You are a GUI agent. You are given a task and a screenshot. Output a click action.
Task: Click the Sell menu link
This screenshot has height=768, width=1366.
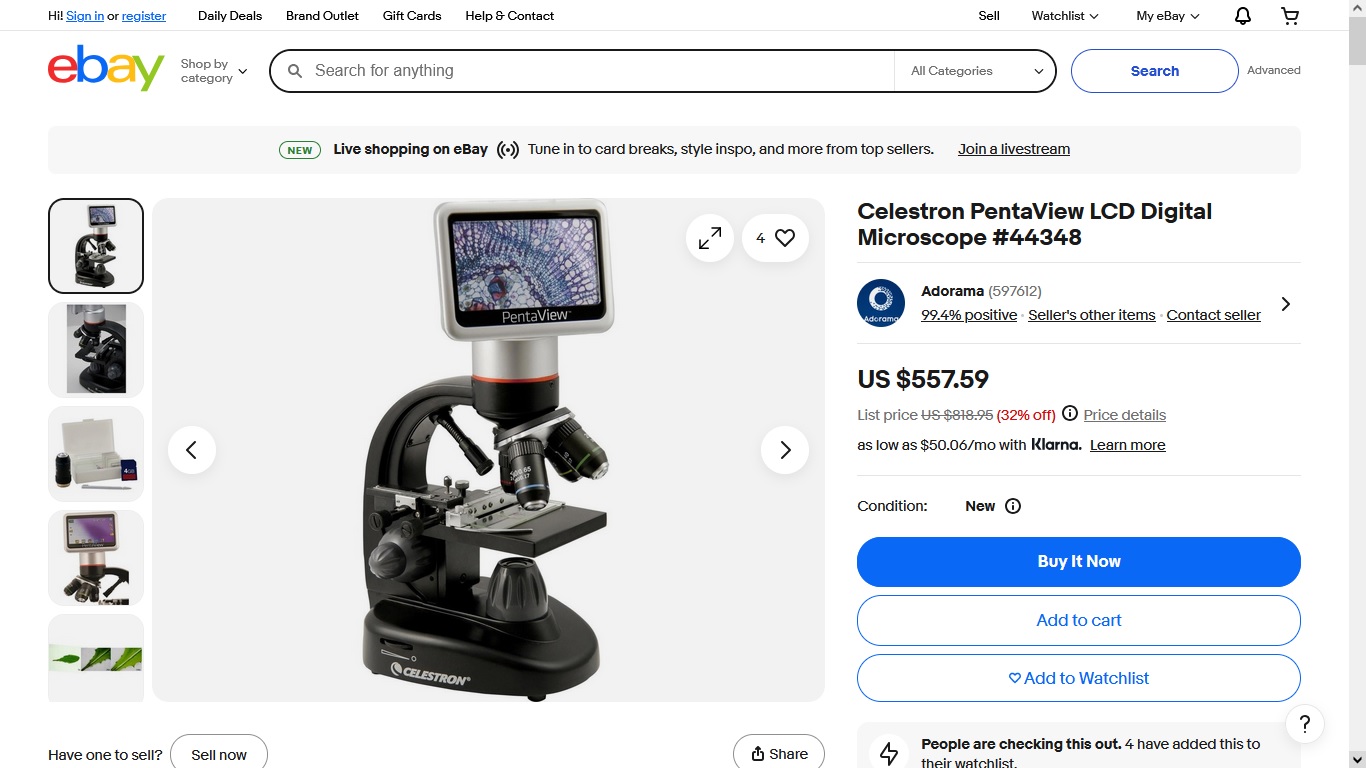pyautogui.click(x=989, y=16)
